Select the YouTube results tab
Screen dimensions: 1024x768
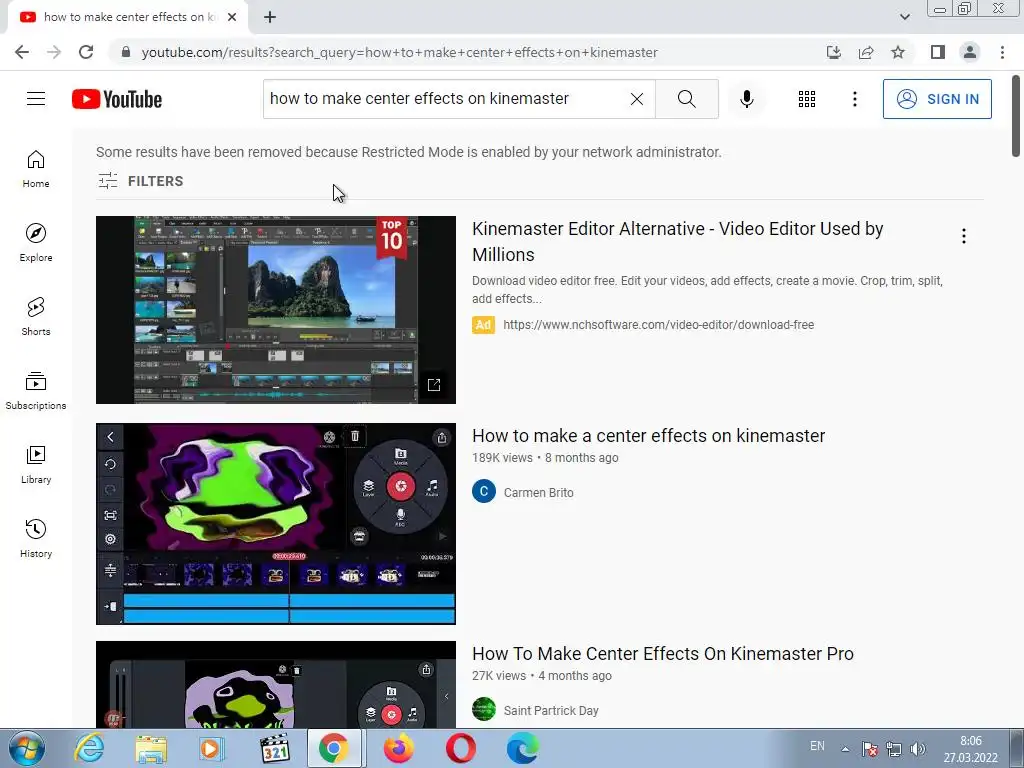point(128,17)
